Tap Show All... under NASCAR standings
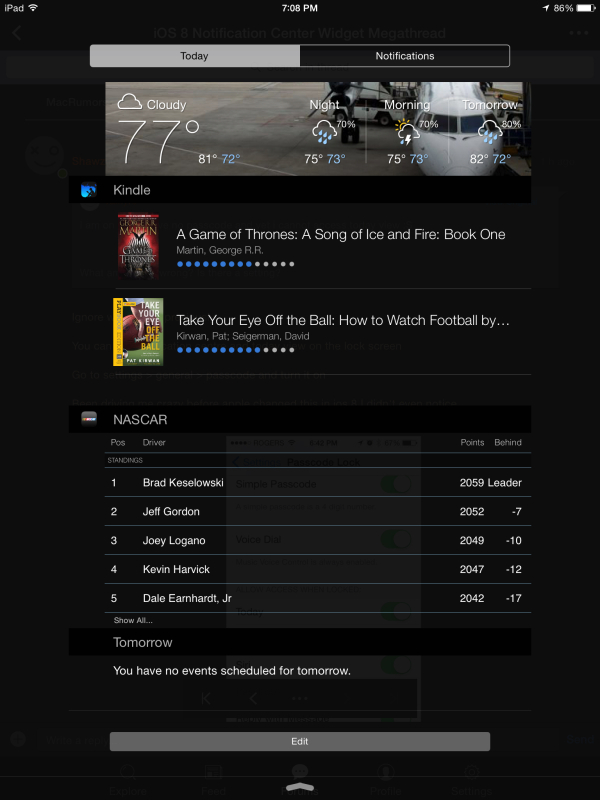The image size is (600, 800). [x=133, y=620]
